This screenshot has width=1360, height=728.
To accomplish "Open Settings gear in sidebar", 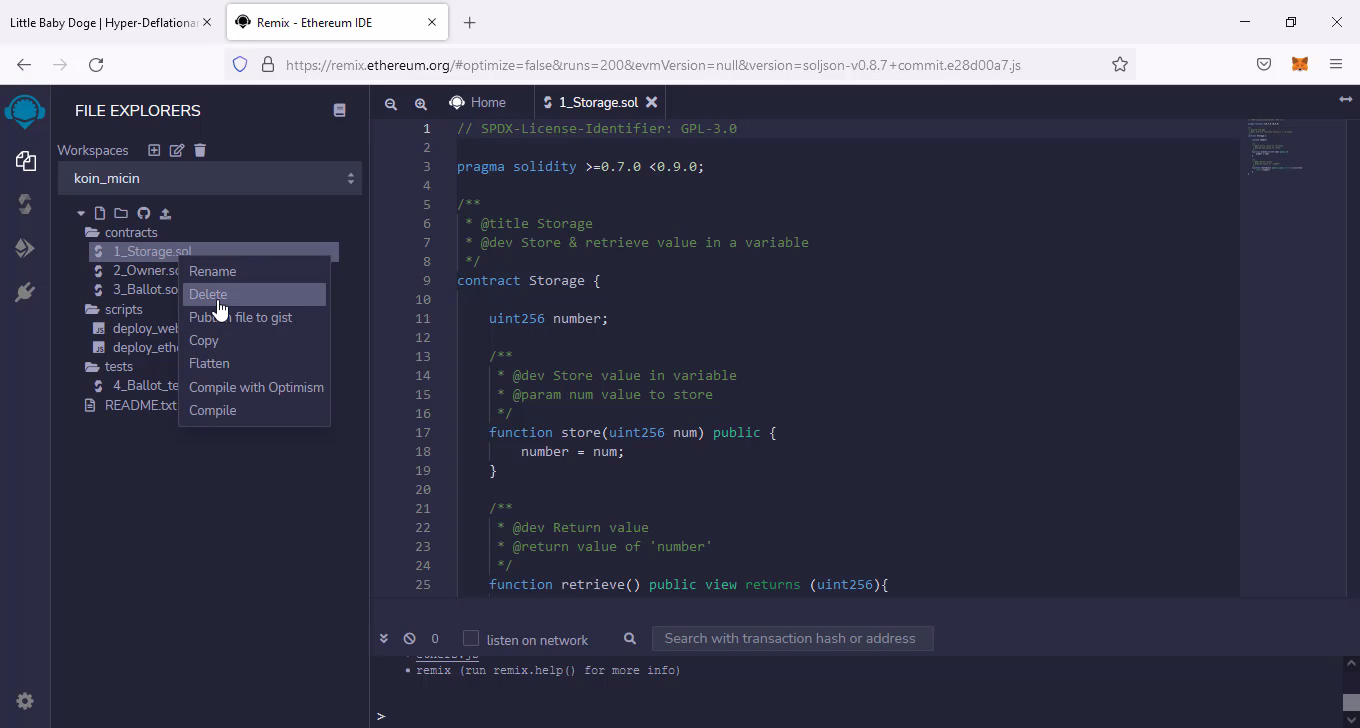I will point(25,701).
